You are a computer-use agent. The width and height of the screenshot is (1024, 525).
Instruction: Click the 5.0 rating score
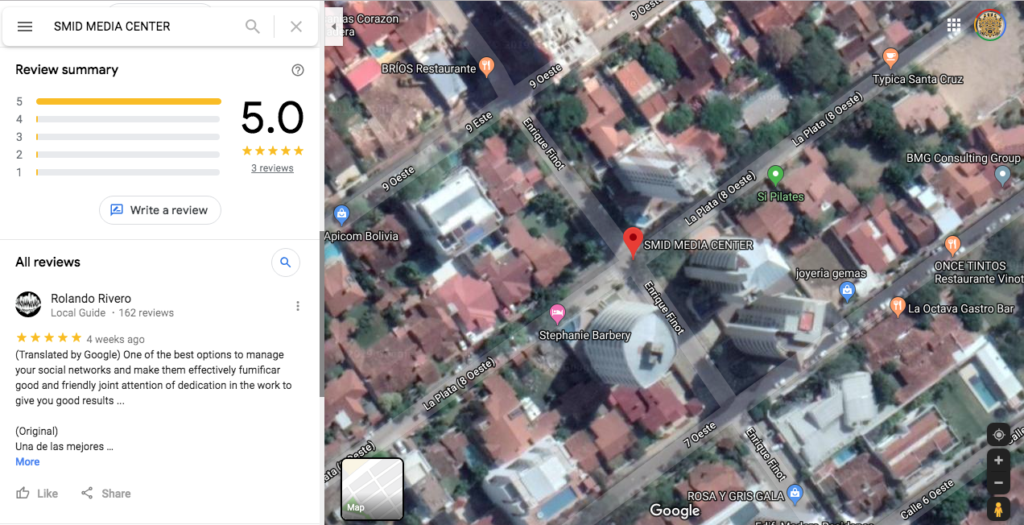coord(272,118)
